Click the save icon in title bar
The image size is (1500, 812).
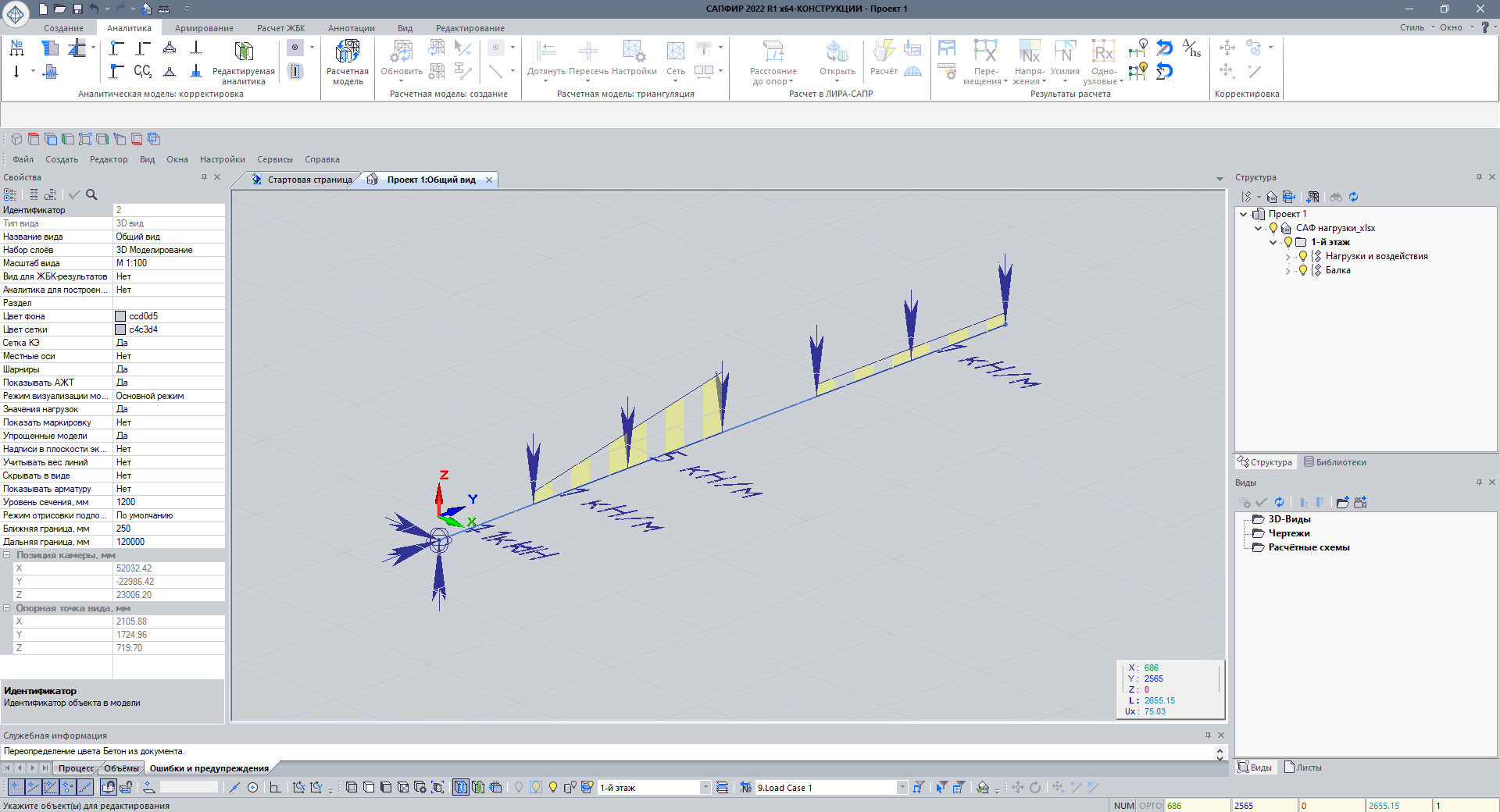click(x=77, y=9)
